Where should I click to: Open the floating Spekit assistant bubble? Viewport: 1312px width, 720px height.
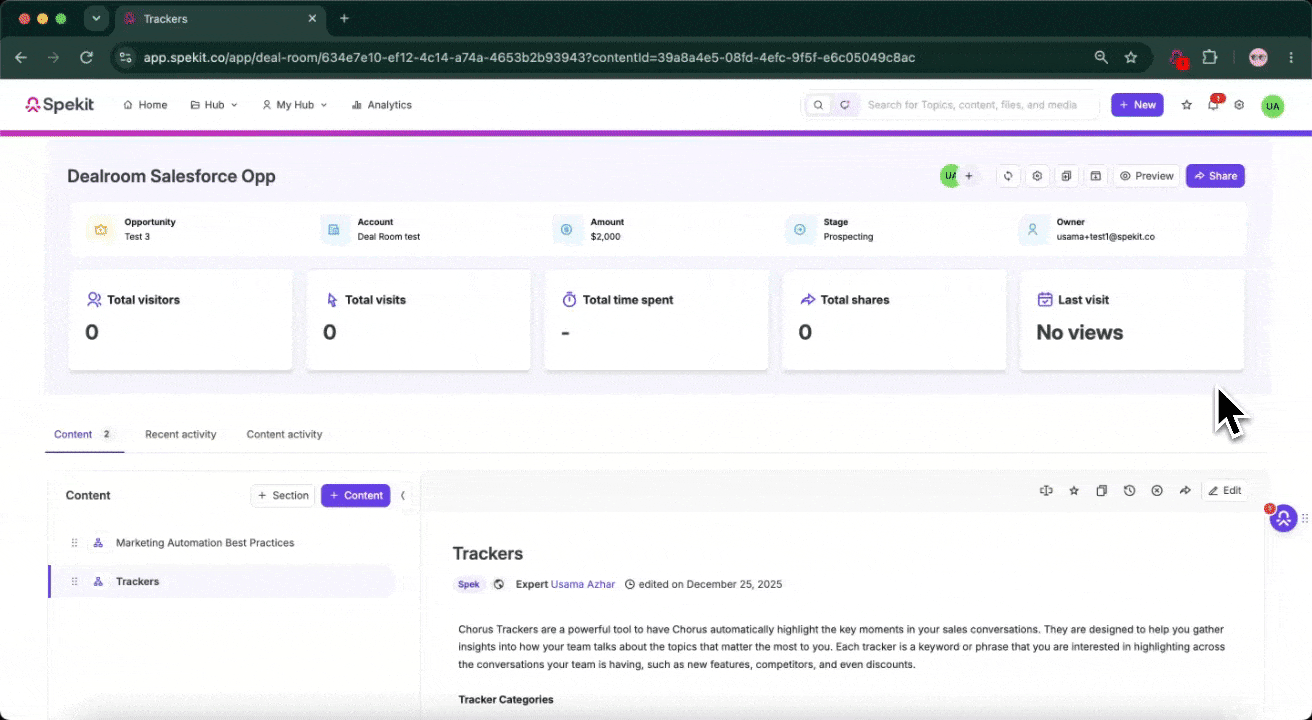1283,518
